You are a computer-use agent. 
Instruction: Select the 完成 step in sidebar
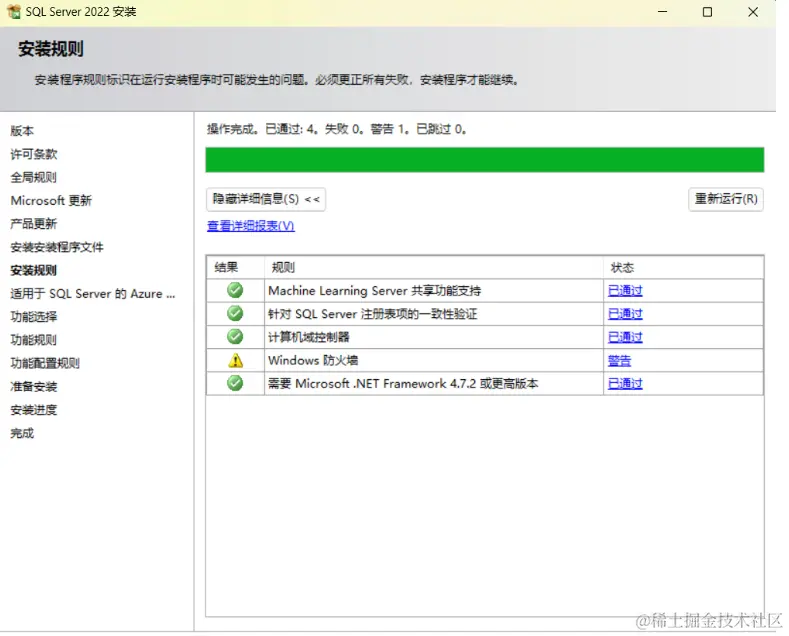[x=22, y=433]
